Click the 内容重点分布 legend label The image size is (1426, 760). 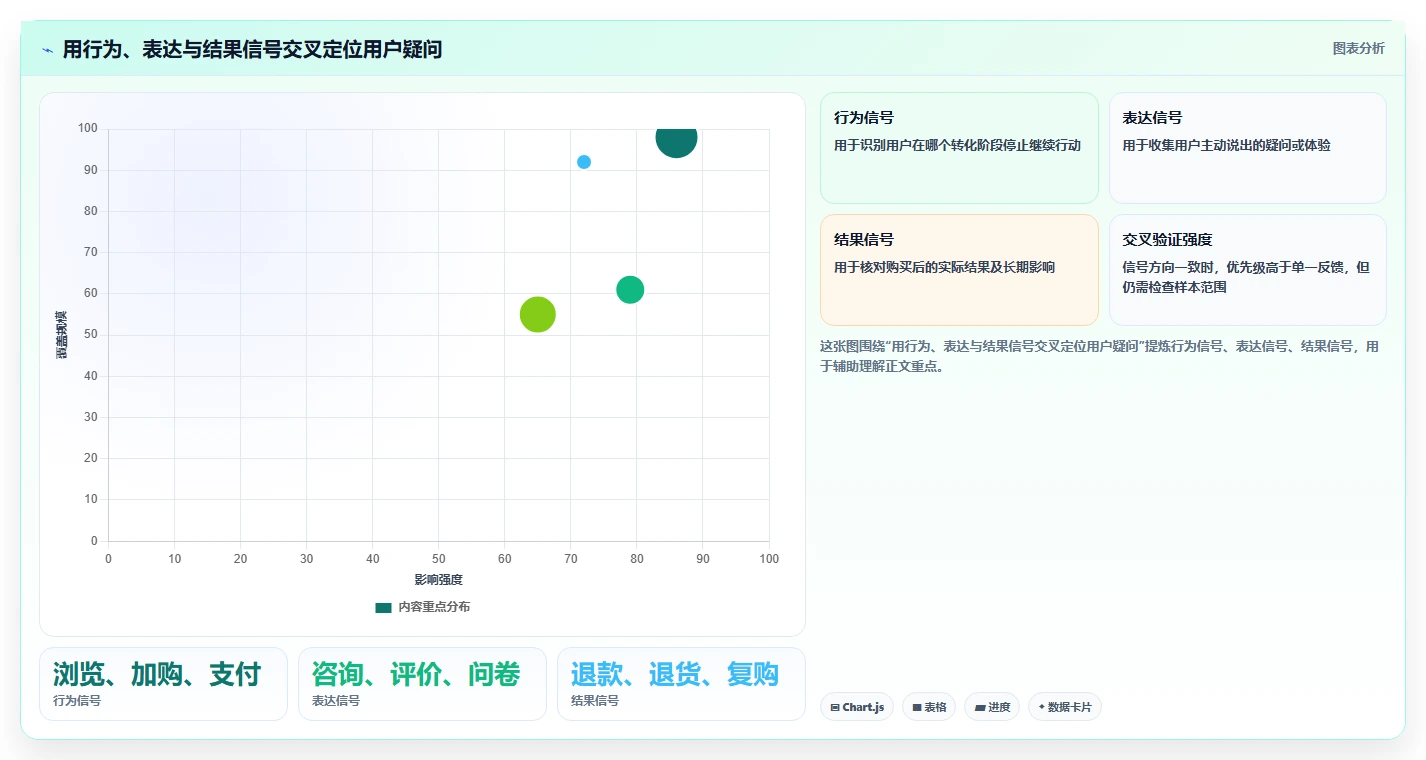[x=434, y=607]
